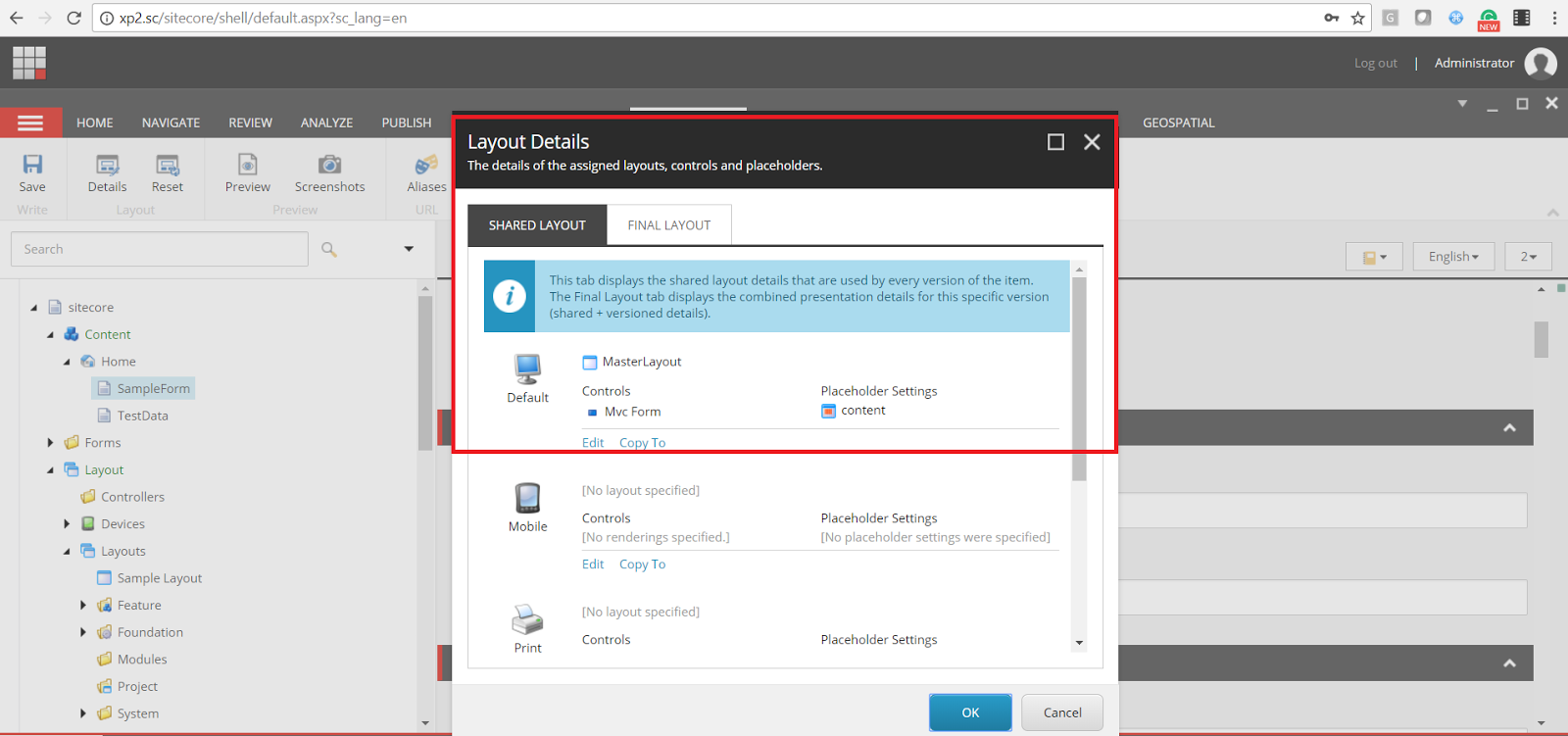Click the Default device monitor icon

tap(527, 369)
